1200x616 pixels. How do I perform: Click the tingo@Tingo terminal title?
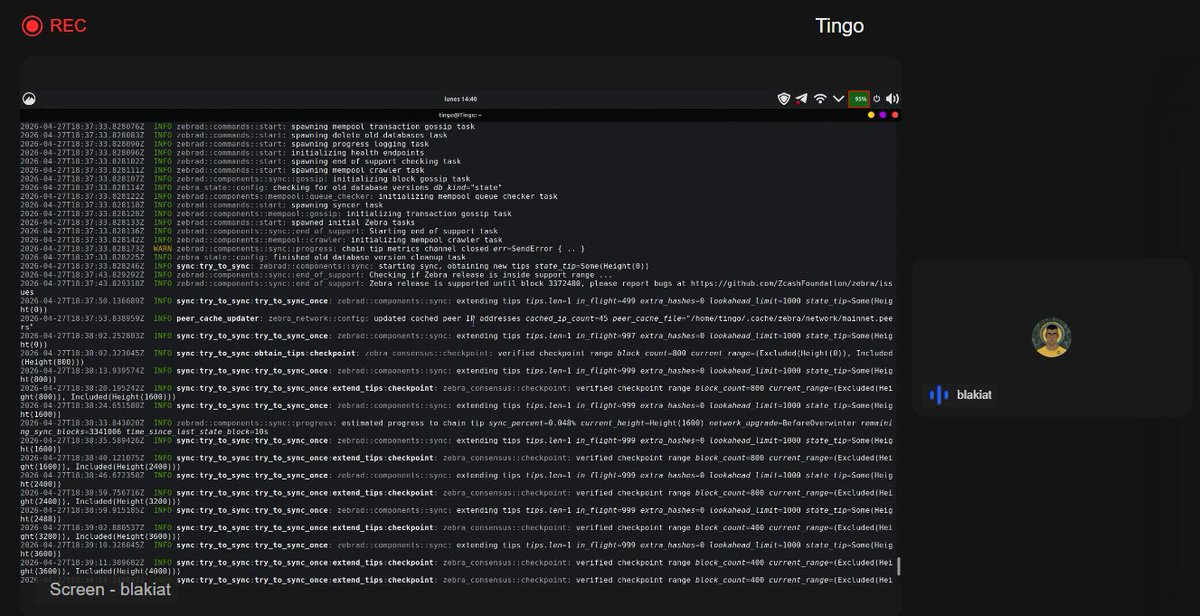tap(460, 115)
